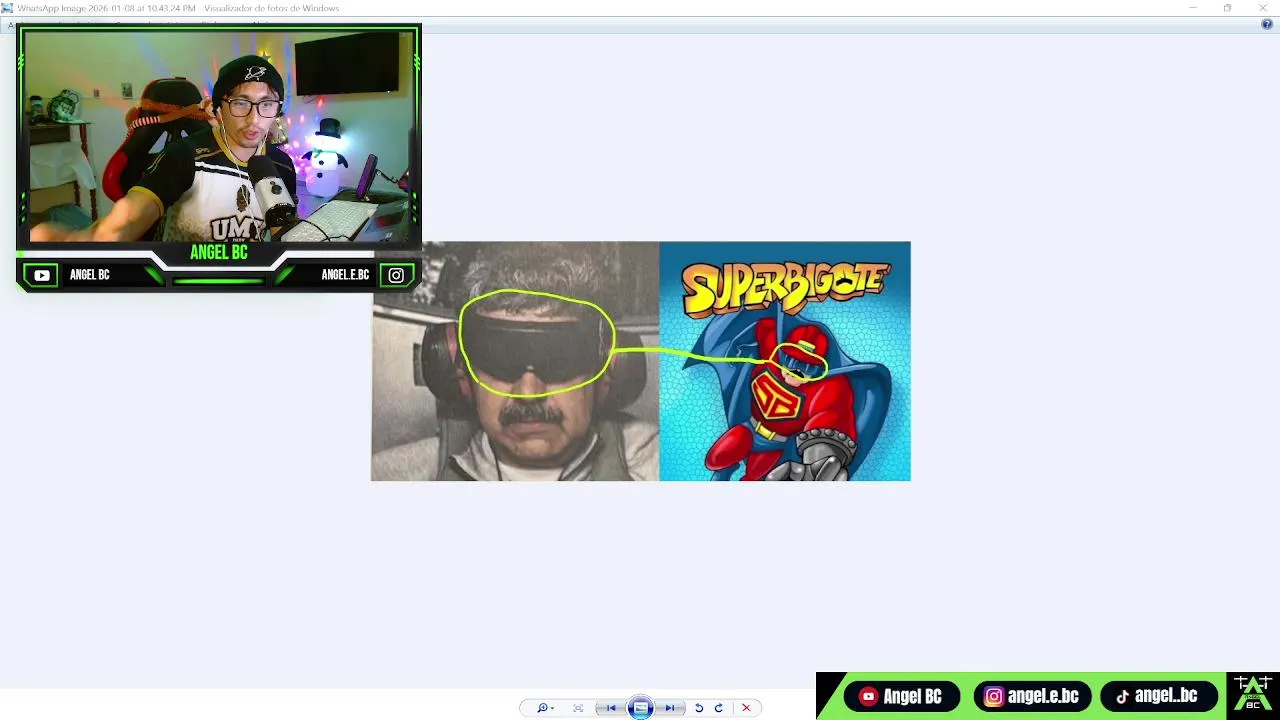This screenshot has height=720, width=1280.
Task: Go to the previous photo
Action: coord(609,708)
